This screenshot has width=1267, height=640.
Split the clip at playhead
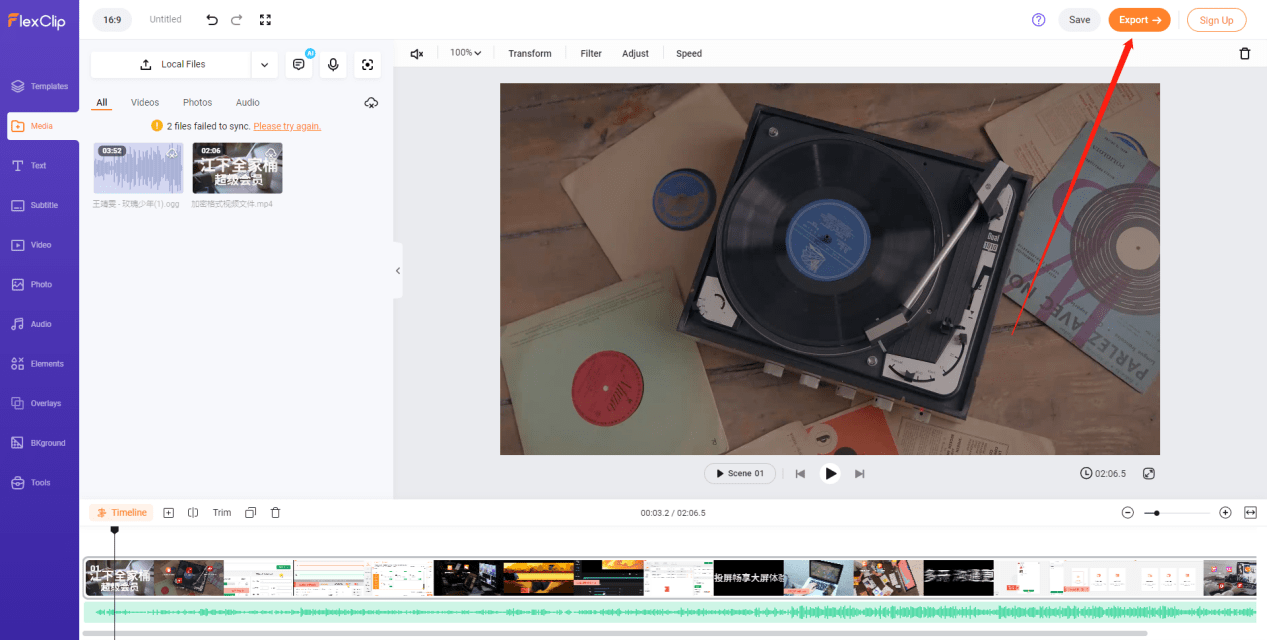(193, 513)
